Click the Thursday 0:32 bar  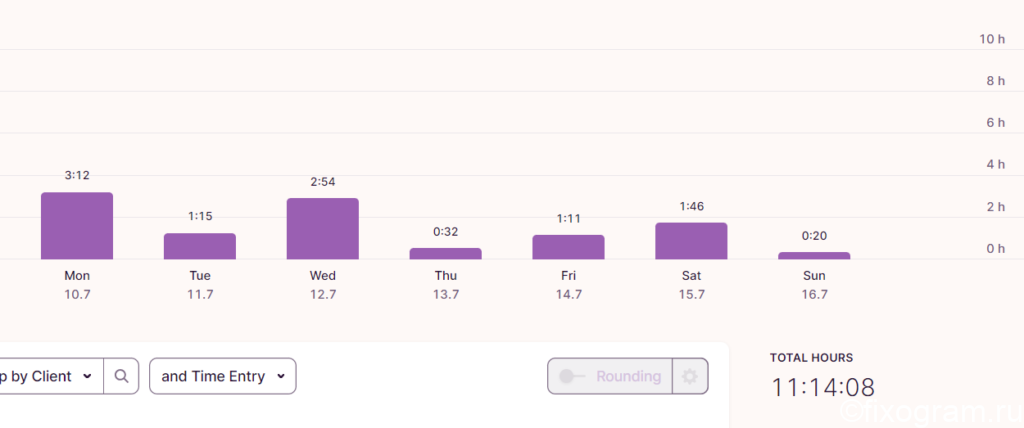coord(445,254)
